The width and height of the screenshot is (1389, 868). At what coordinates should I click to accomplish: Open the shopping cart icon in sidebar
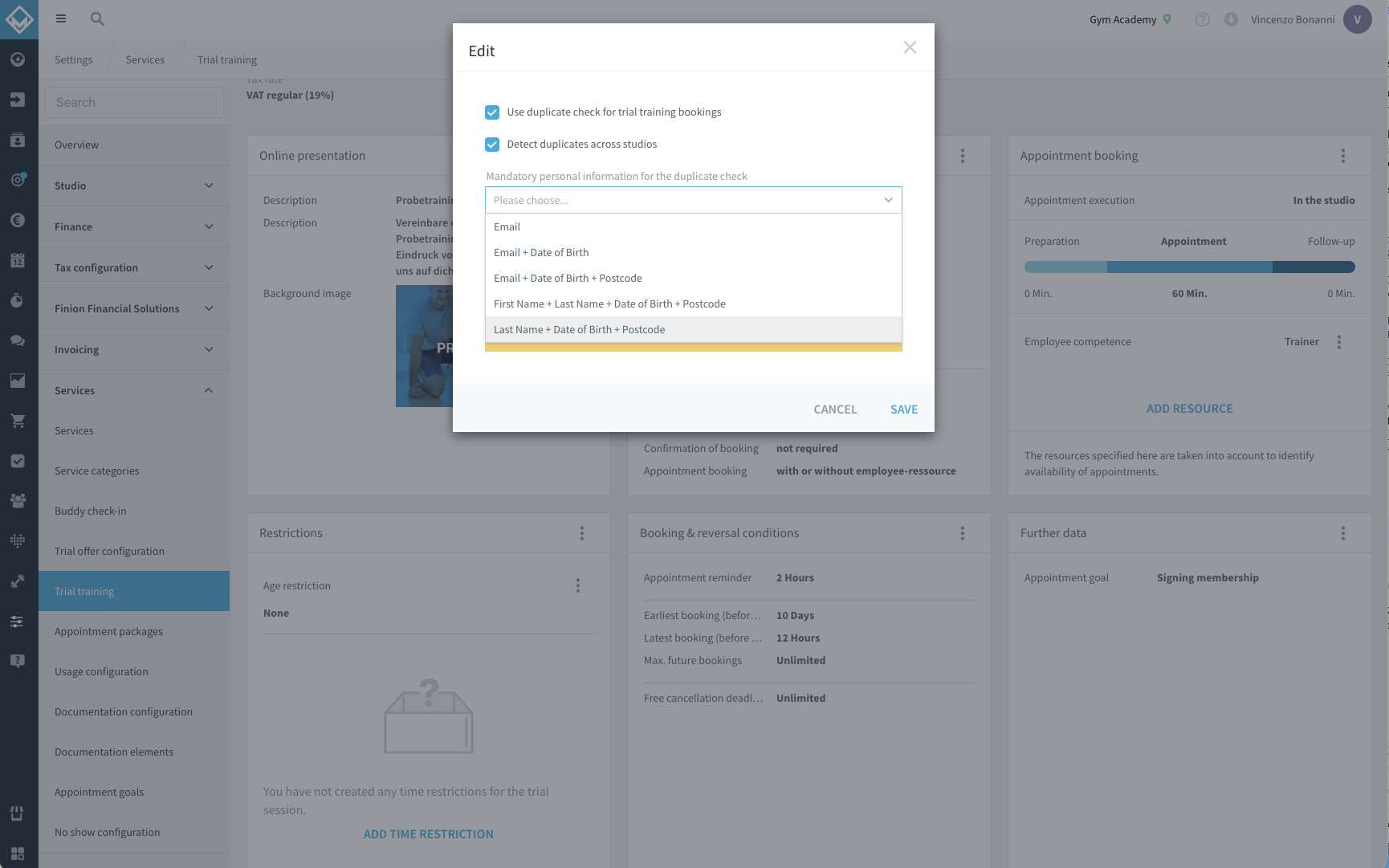18,421
